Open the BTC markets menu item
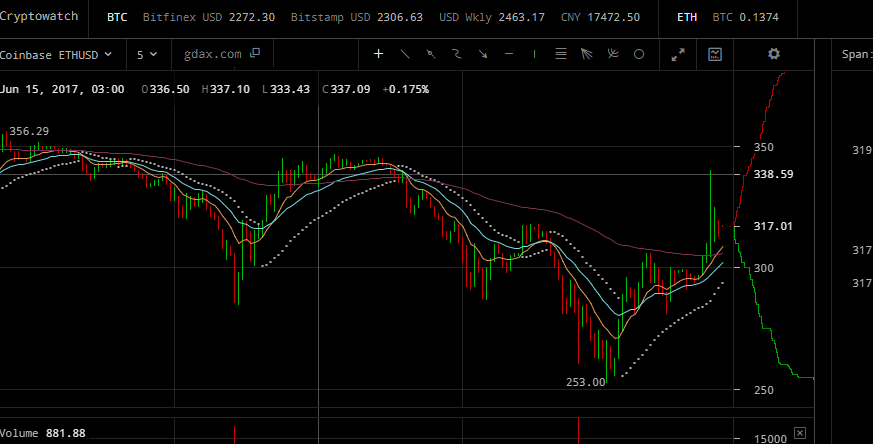Viewport: 873px width, 444px height. [x=117, y=17]
